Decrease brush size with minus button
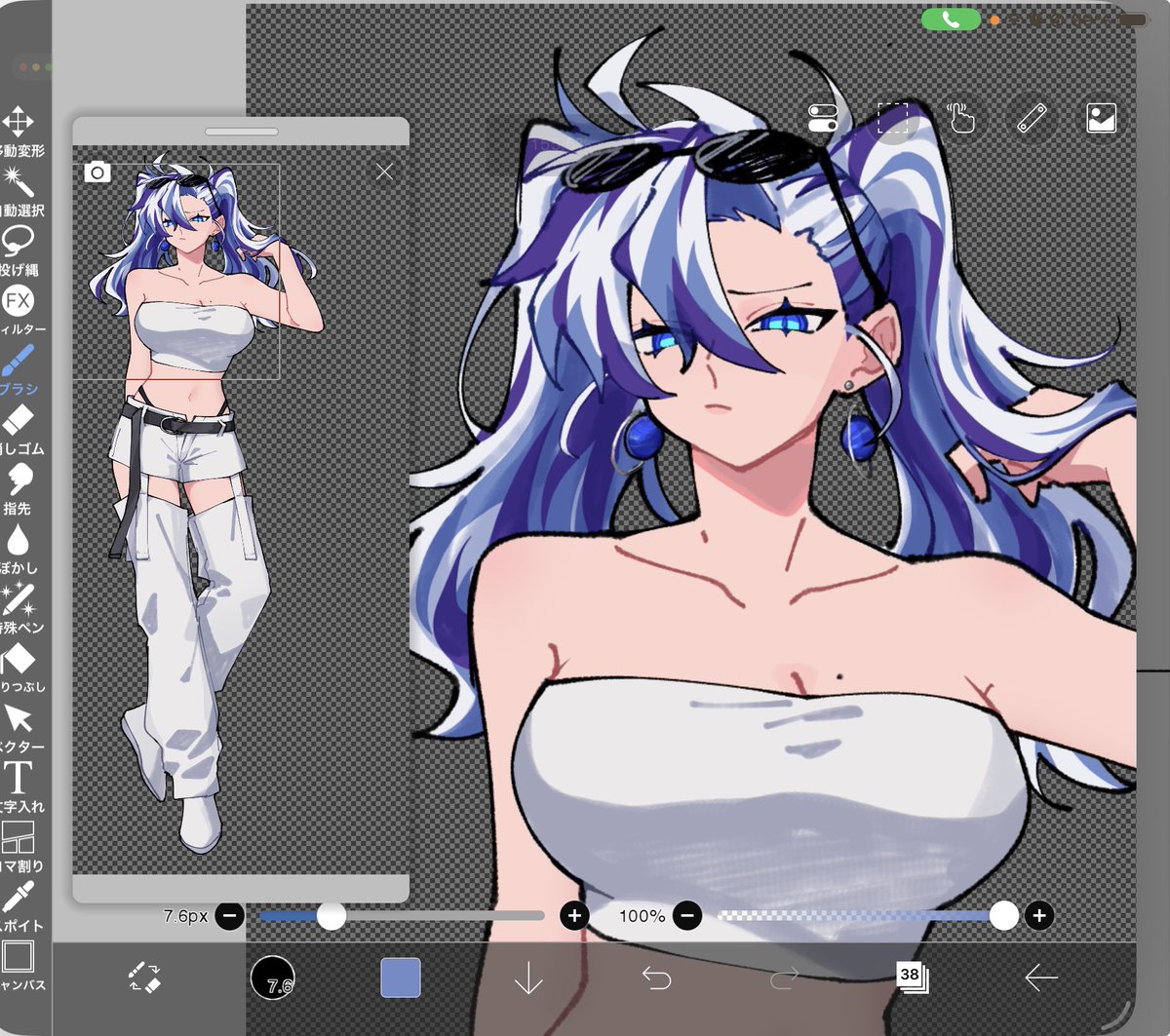1170x1036 pixels. (230, 916)
